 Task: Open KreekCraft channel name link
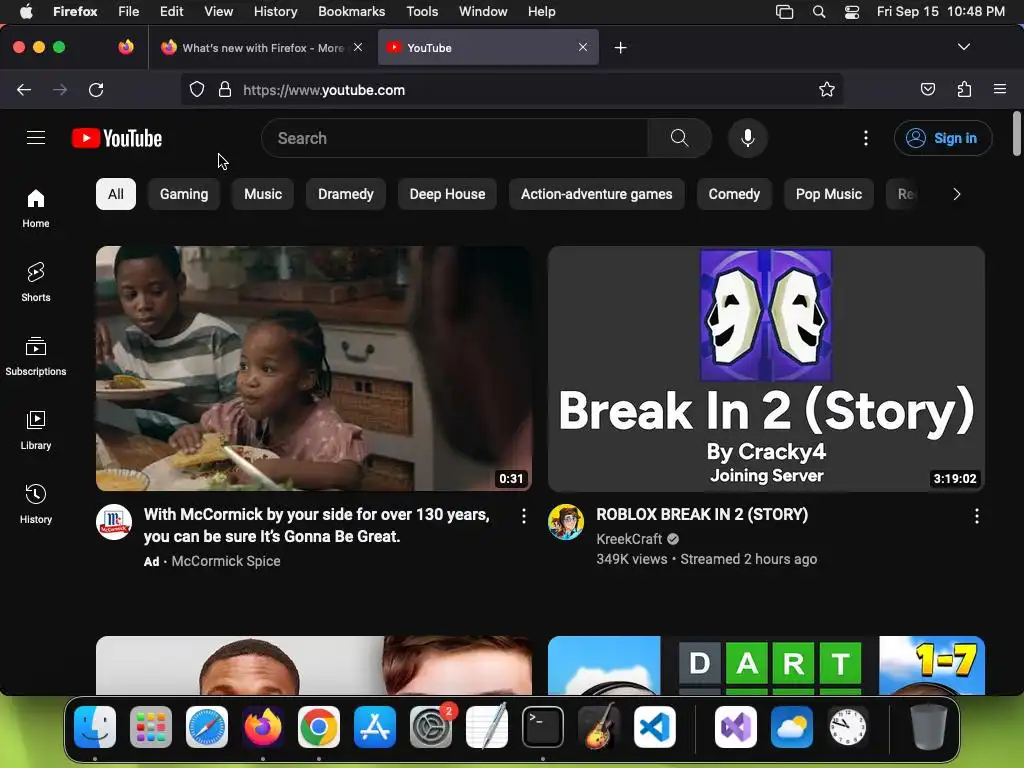coord(629,539)
